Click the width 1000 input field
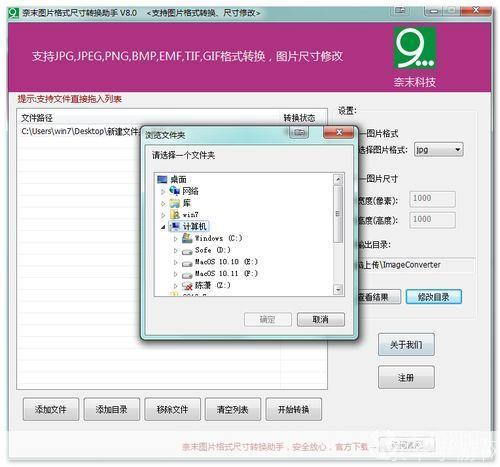Viewport: 500px width, 467px height. [x=432, y=199]
